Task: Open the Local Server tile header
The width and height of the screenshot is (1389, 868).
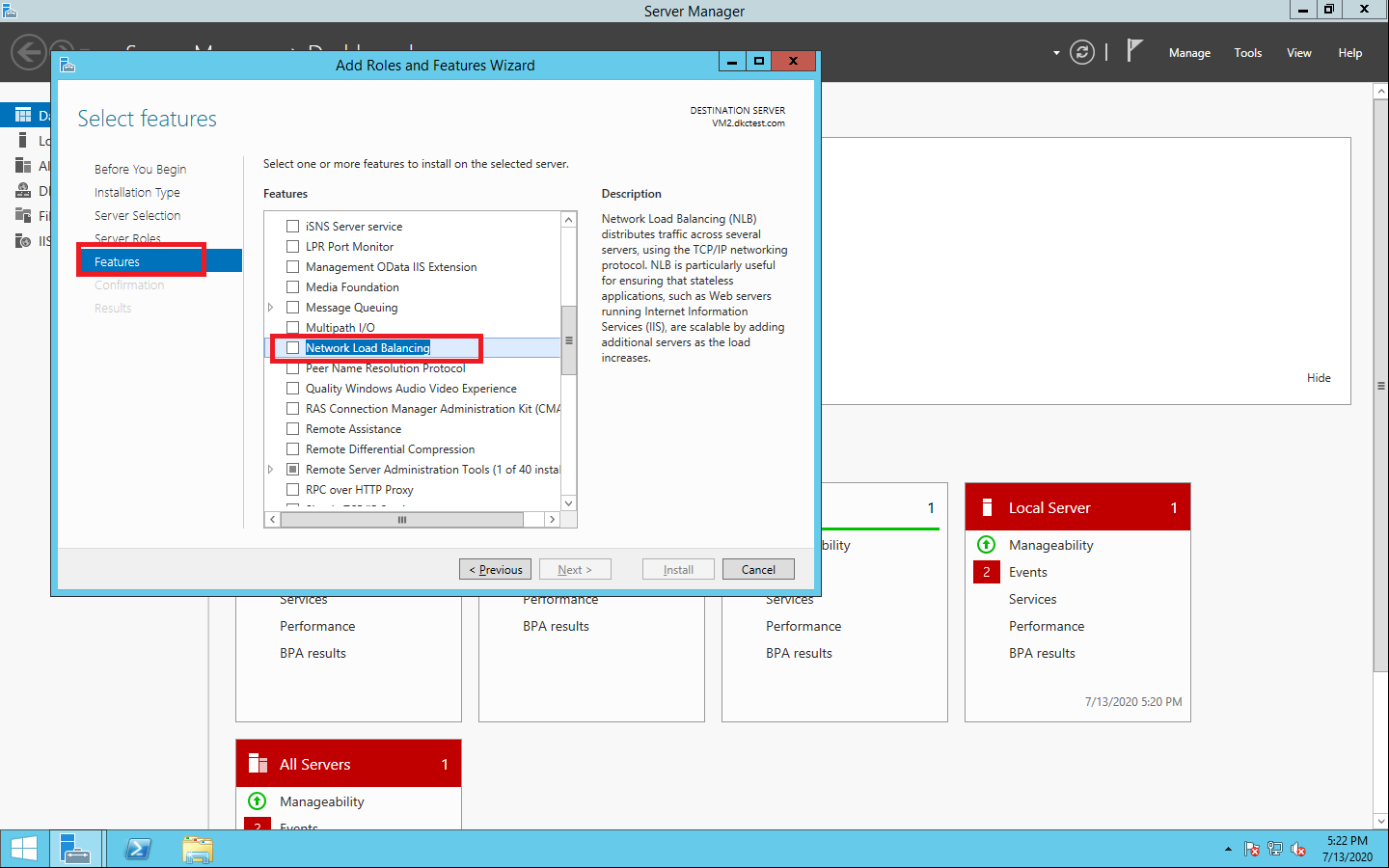Action: coord(1077,507)
